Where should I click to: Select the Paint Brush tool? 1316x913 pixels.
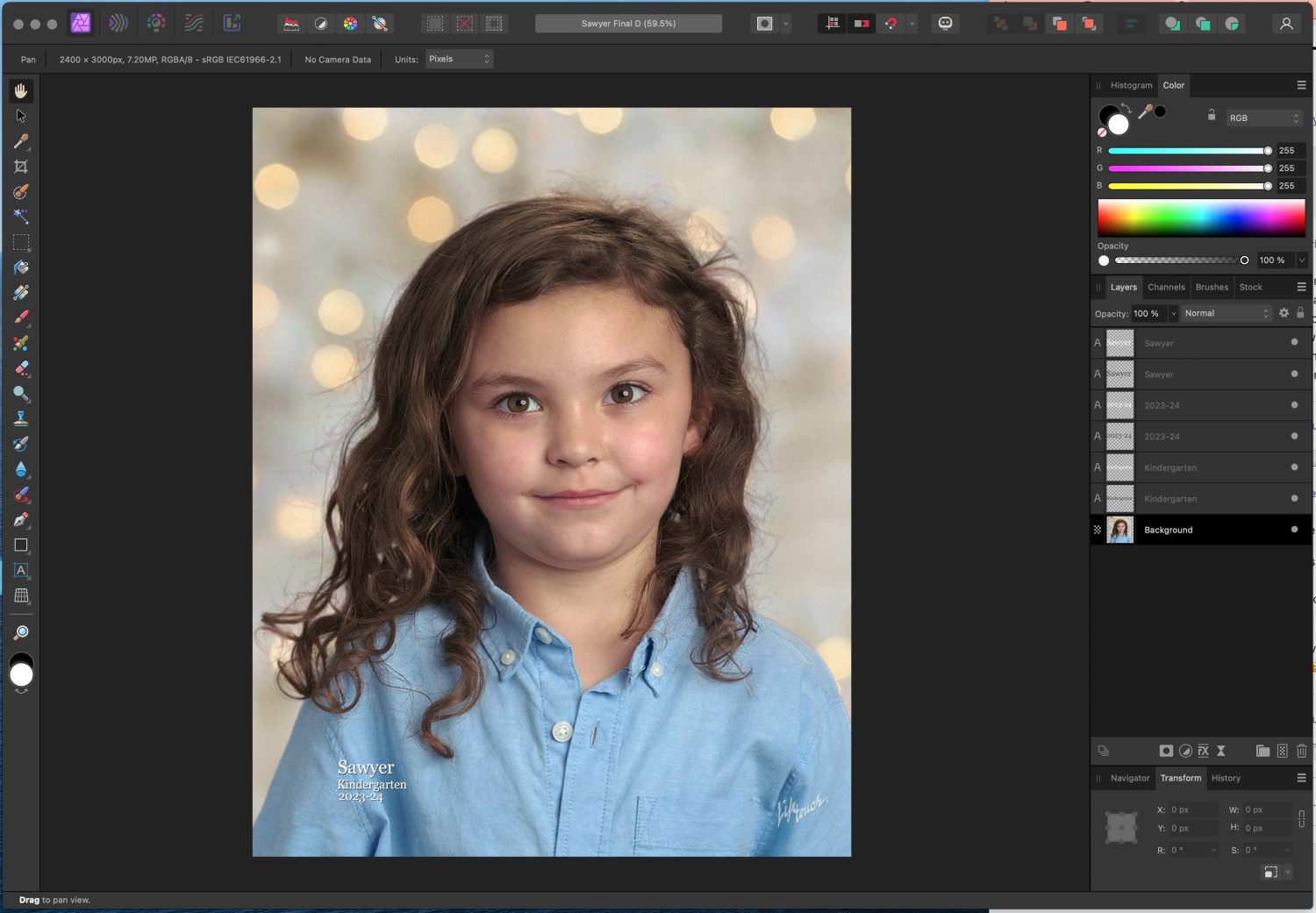(21, 317)
